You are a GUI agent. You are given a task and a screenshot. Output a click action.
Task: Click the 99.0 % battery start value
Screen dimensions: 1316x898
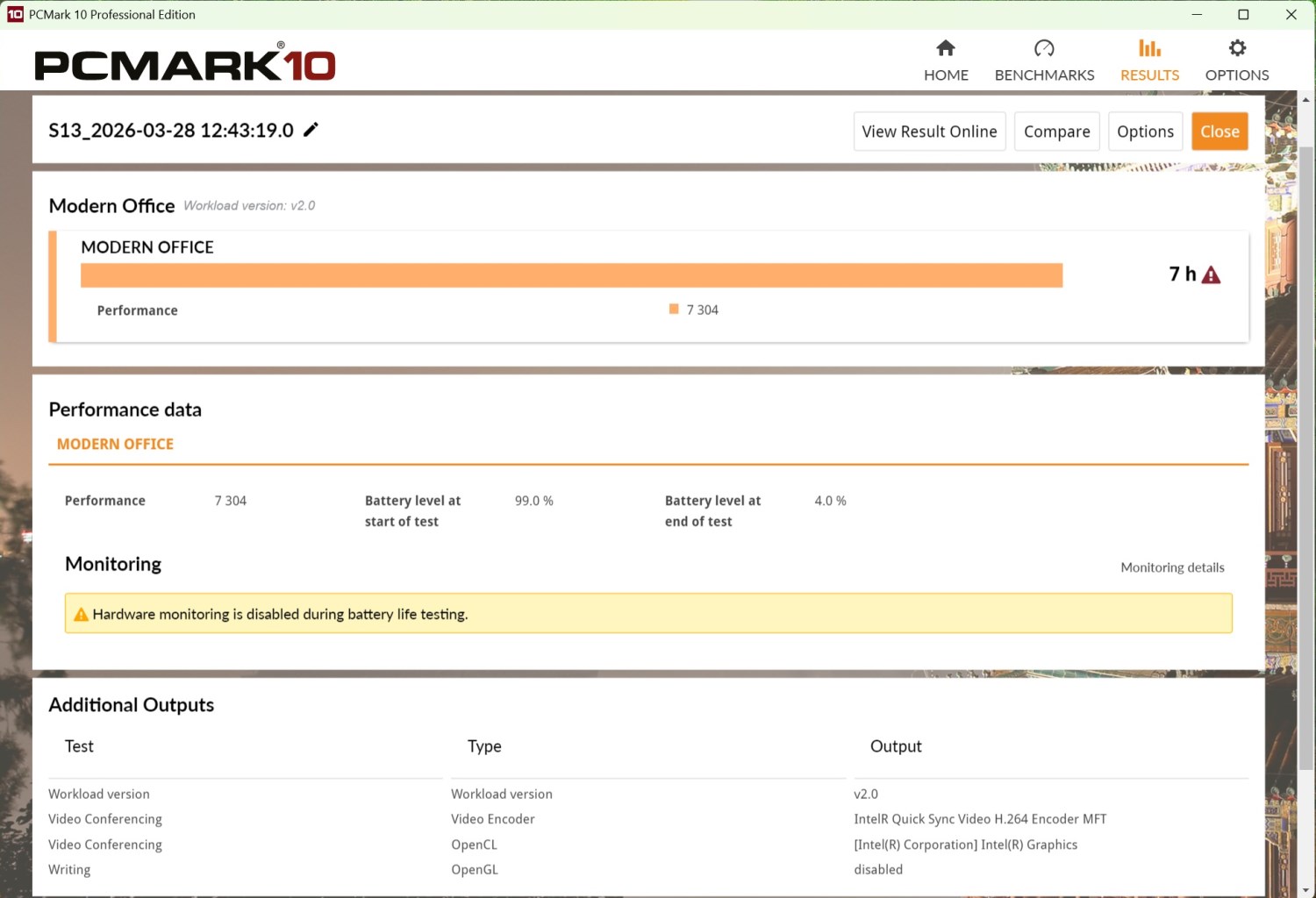pyautogui.click(x=533, y=501)
